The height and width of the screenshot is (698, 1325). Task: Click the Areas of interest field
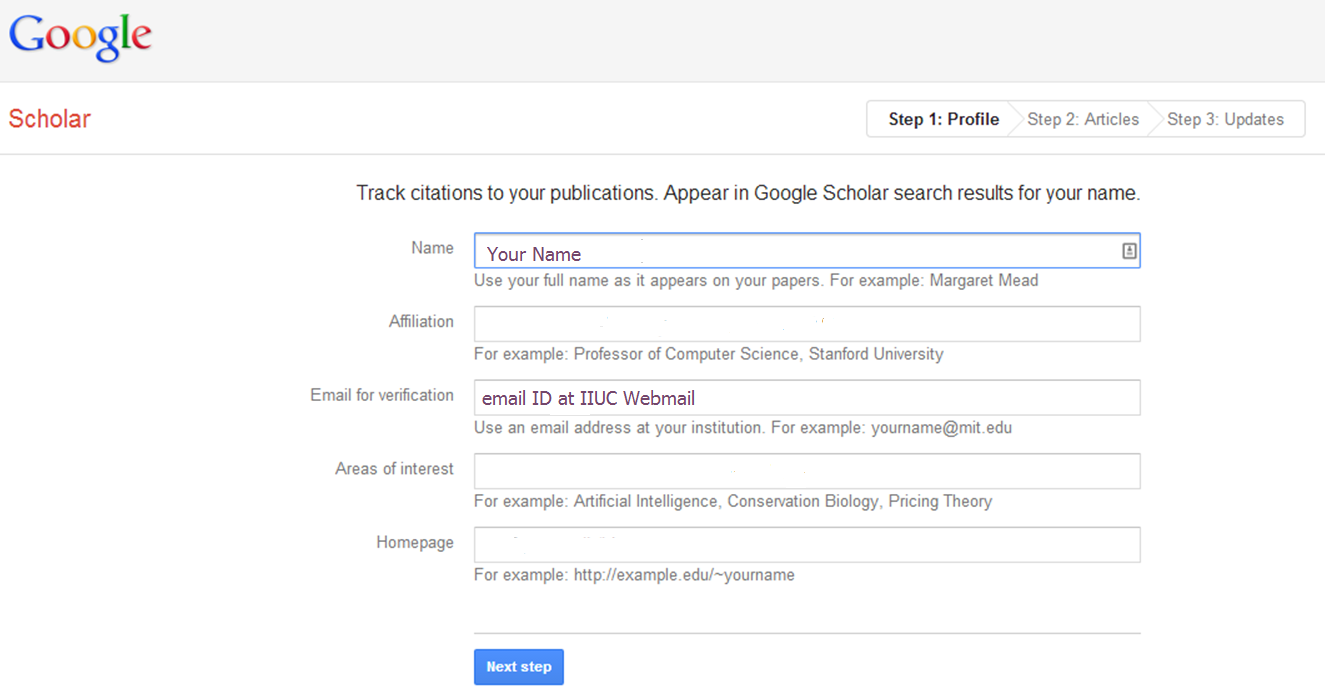point(807,471)
